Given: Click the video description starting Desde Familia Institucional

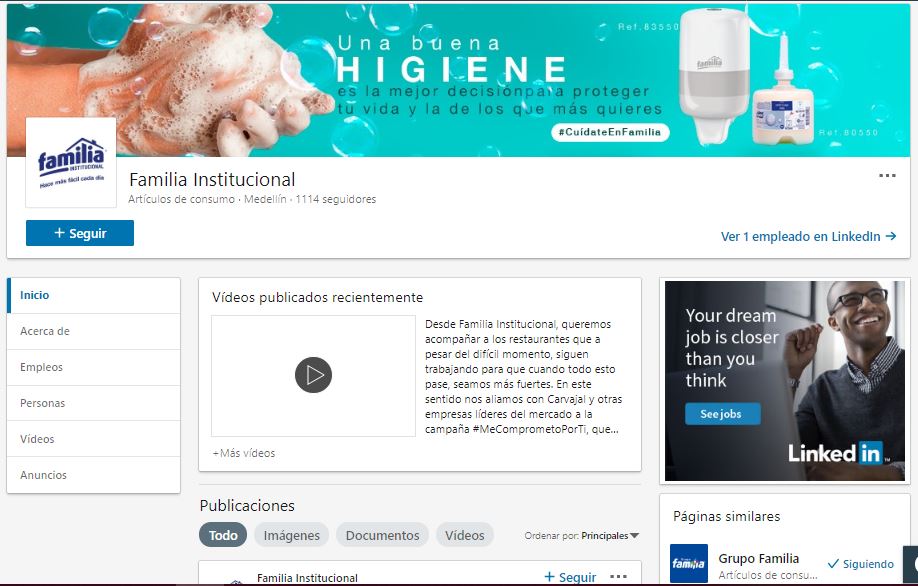Looking at the screenshot, I should [x=523, y=376].
